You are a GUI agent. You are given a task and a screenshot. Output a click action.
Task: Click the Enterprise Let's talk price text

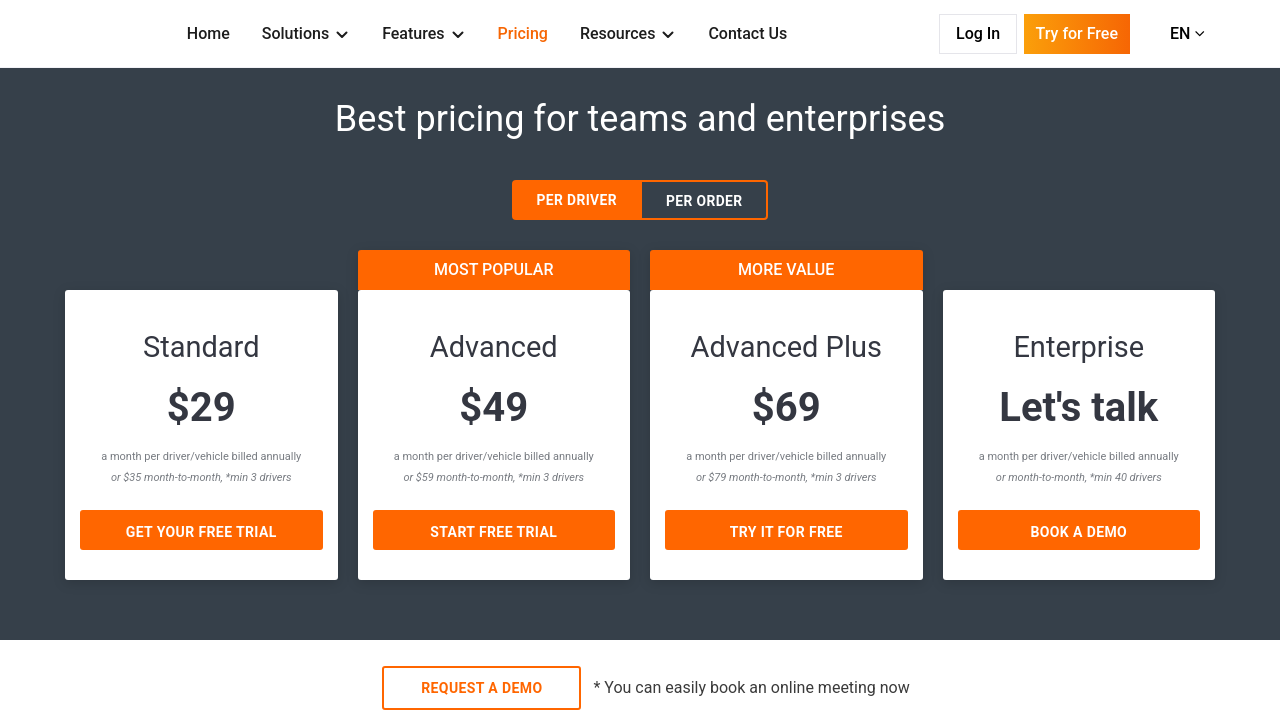[x=1078, y=408]
